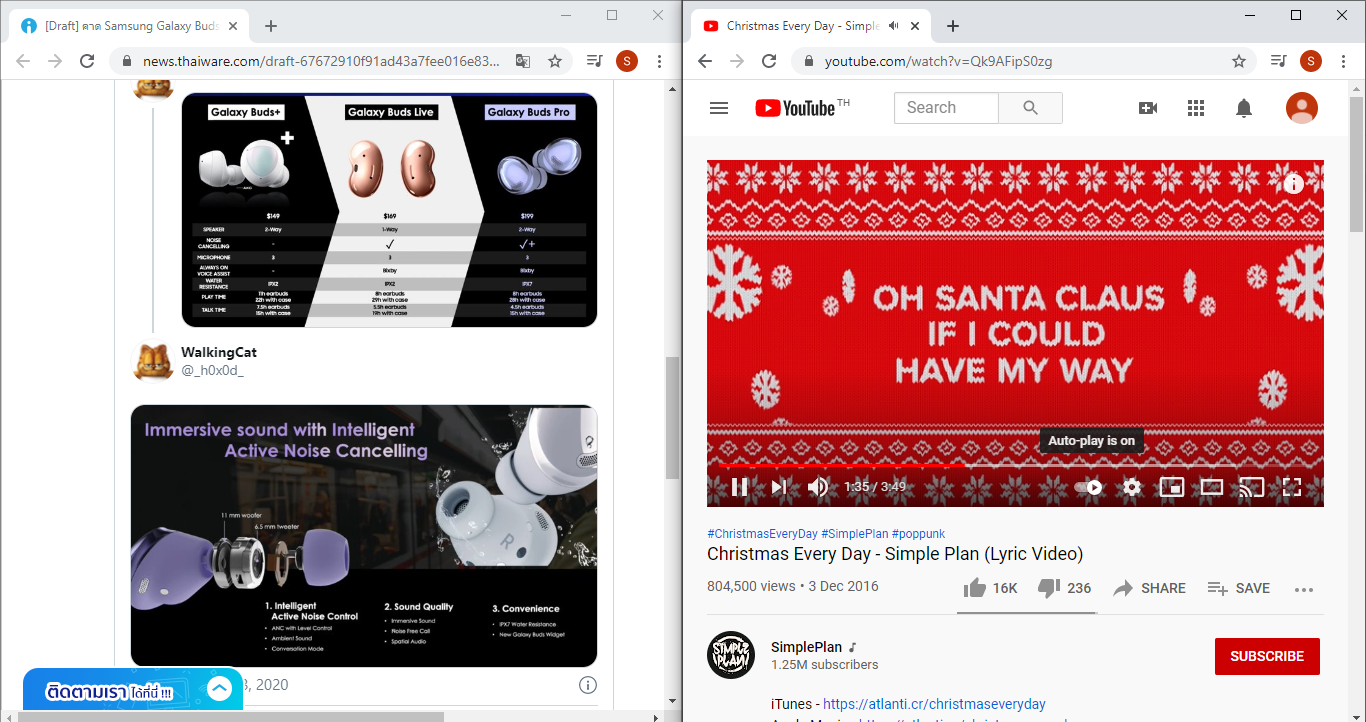This screenshot has width=1366, height=722.
Task: Open the more actions ellipsis under video
Action: pyautogui.click(x=1303, y=589)
